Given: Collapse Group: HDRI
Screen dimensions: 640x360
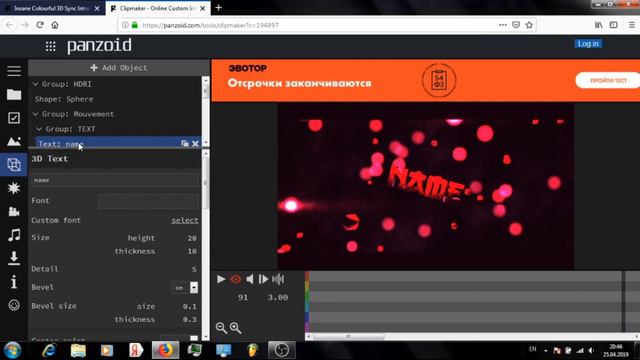Looking at the screenshot, I should tap(36, 84).
